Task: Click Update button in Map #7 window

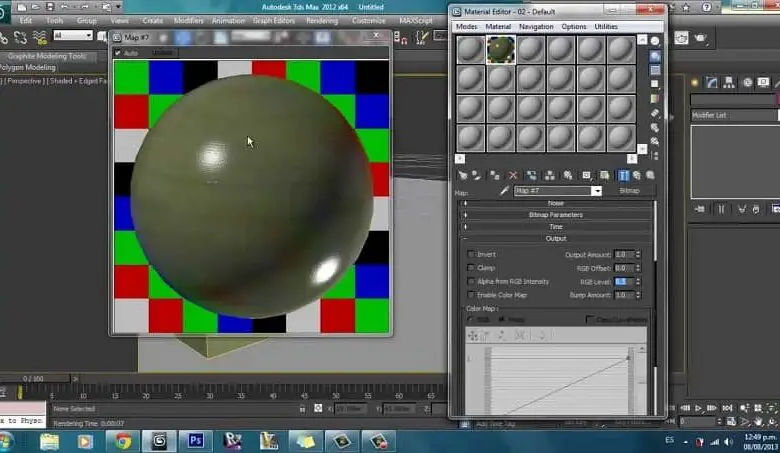Action: pyautogui.click(x=162, y=53)
